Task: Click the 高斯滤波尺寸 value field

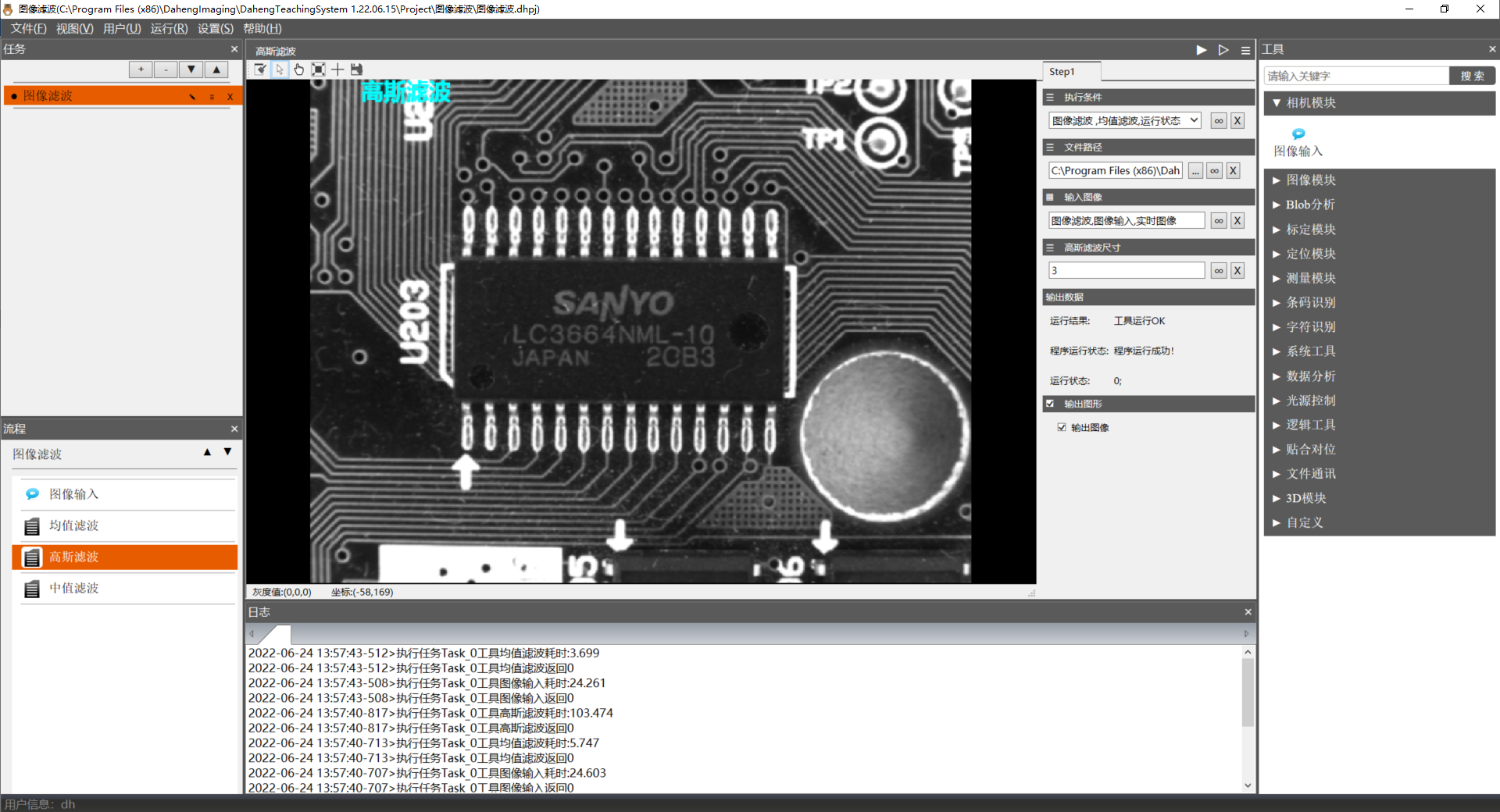Action: pyautogui.click(x=1126, y=271)
